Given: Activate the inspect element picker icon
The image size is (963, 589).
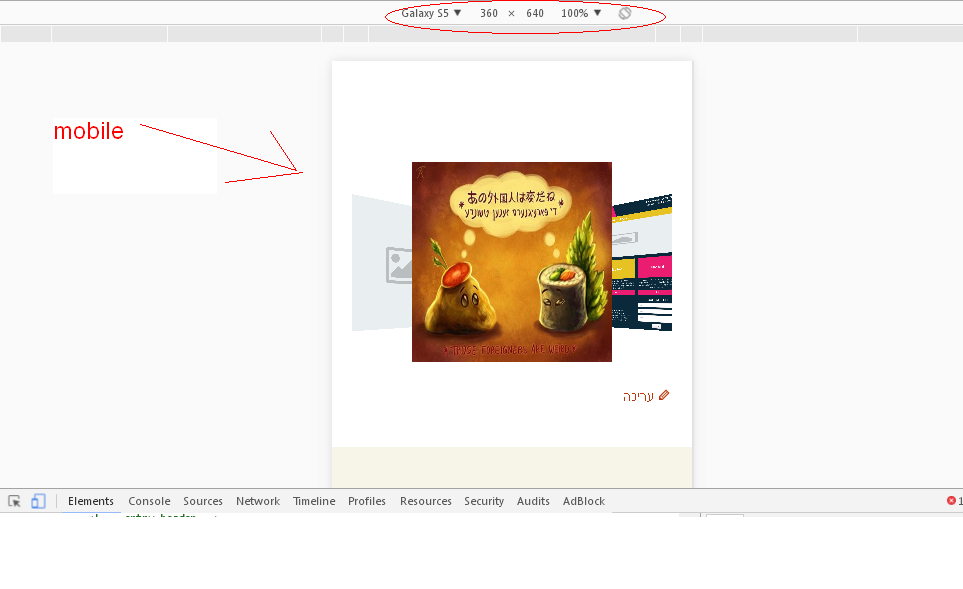Looking at the screenshot, I should click(14, 501).
